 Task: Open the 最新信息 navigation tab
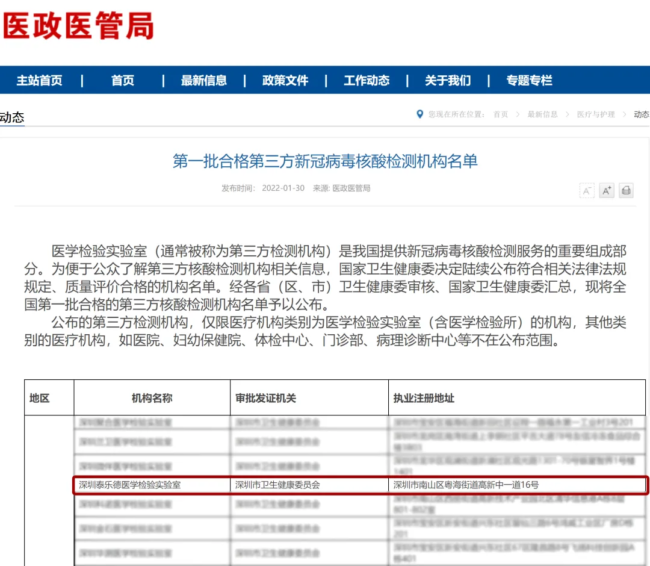point(204,81)
